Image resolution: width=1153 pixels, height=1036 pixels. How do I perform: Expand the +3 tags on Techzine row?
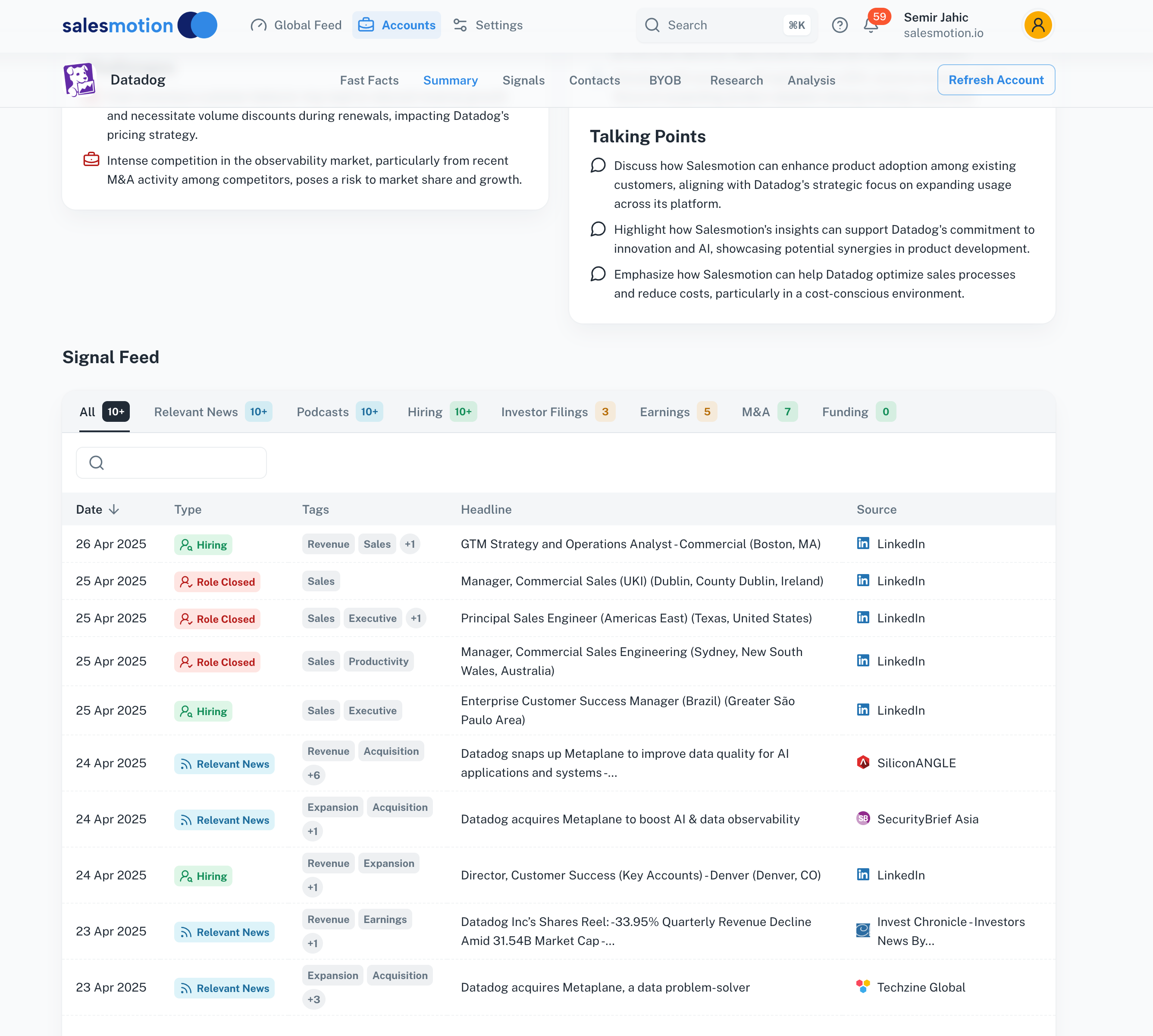(313, 999)
